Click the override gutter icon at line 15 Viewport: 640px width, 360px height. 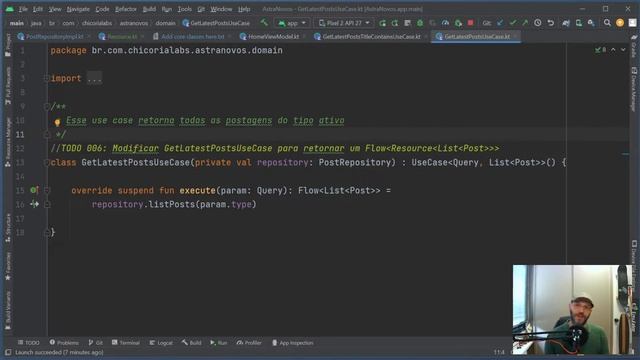tap(34, 190)
